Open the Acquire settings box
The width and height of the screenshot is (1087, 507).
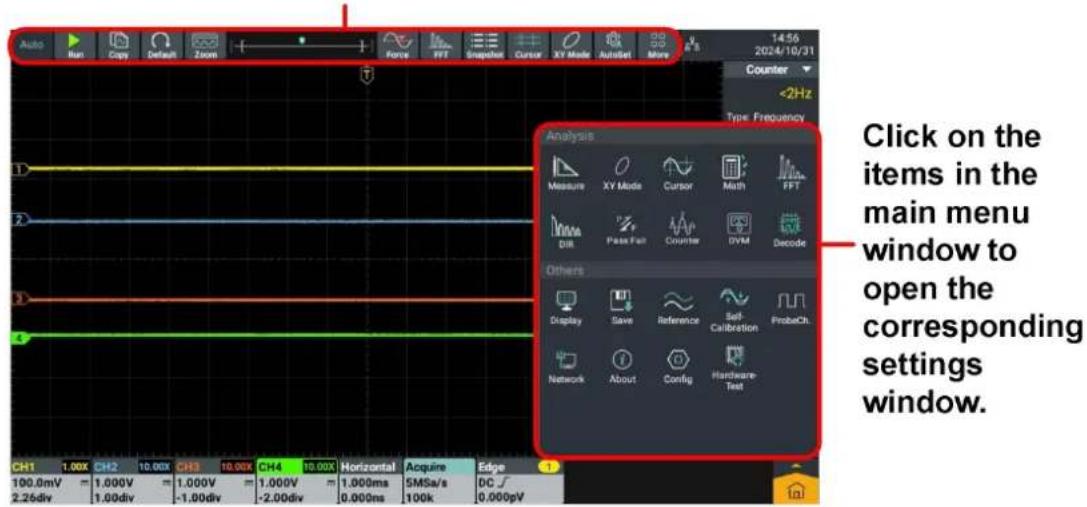[x=439, y=483]
